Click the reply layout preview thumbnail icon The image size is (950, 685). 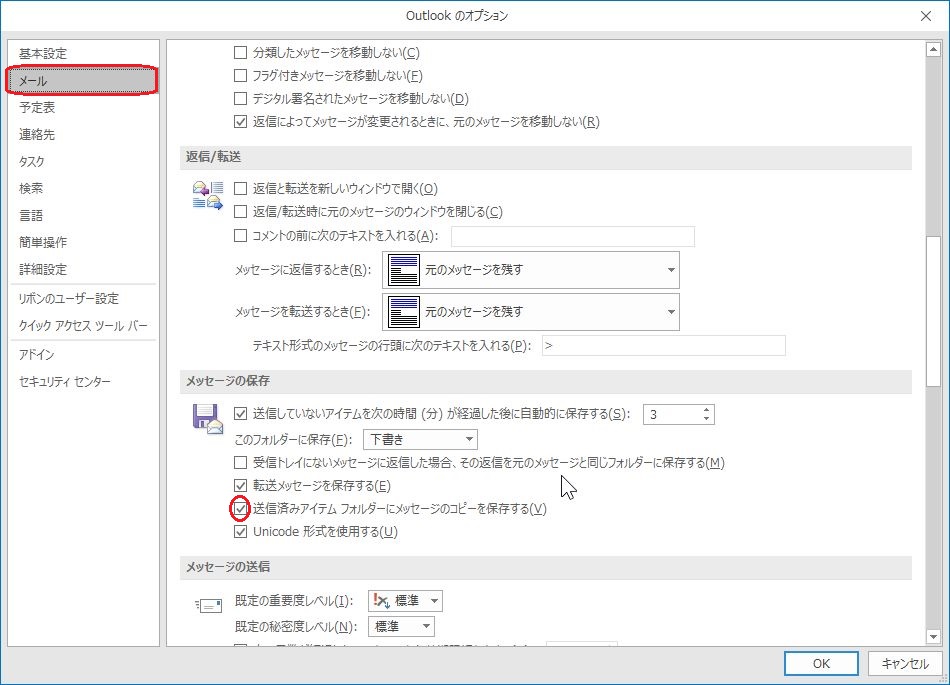click(x=404, y=270)
